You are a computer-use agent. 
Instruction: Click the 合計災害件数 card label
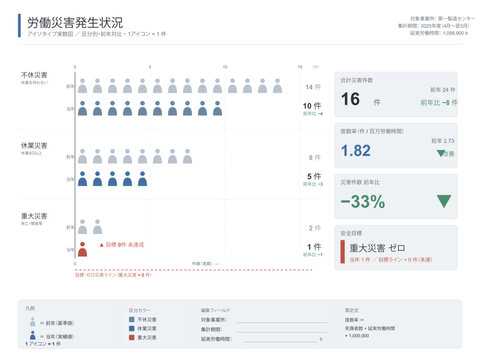click(357, 80)
